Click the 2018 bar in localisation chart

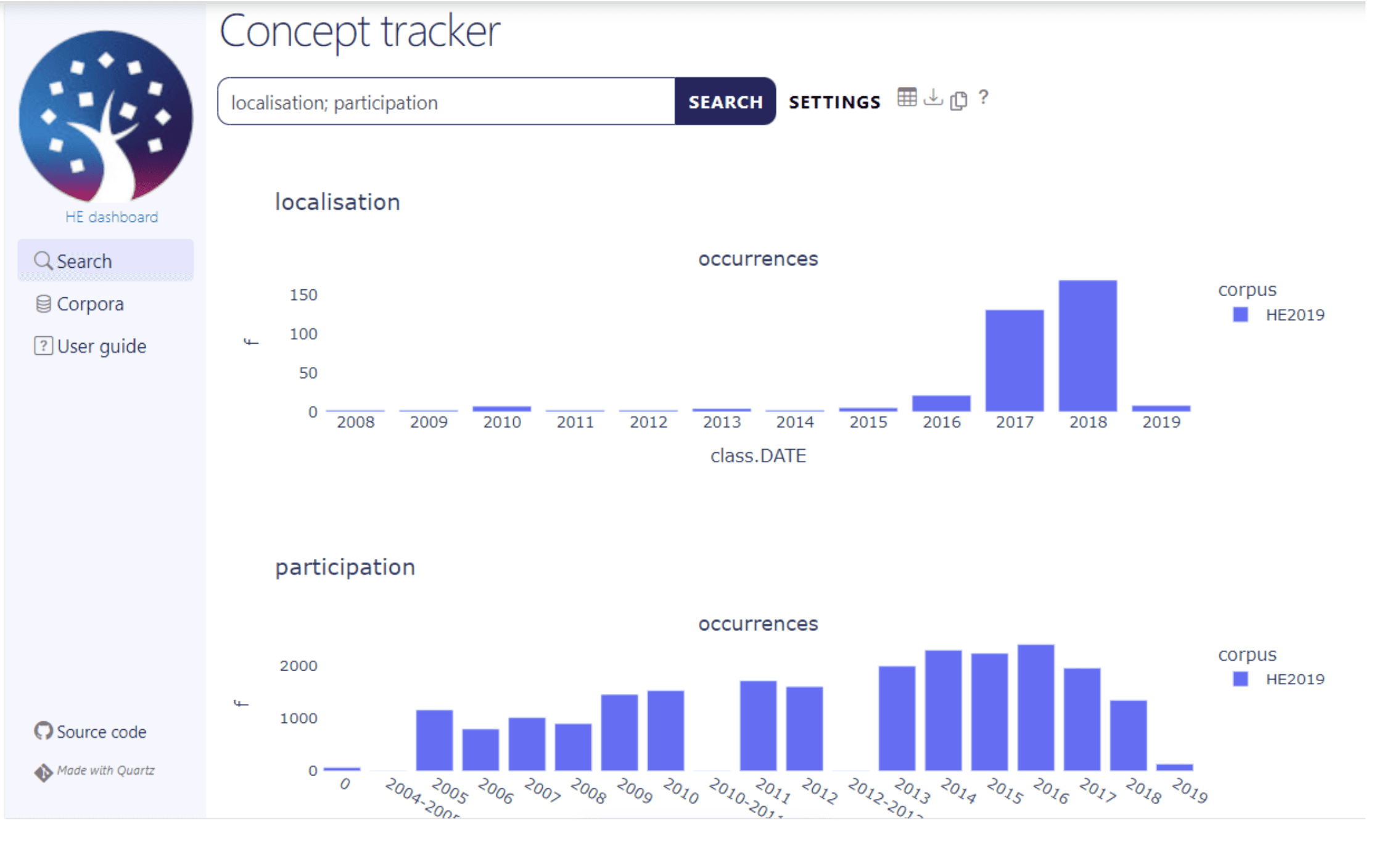coord(1087,346)
